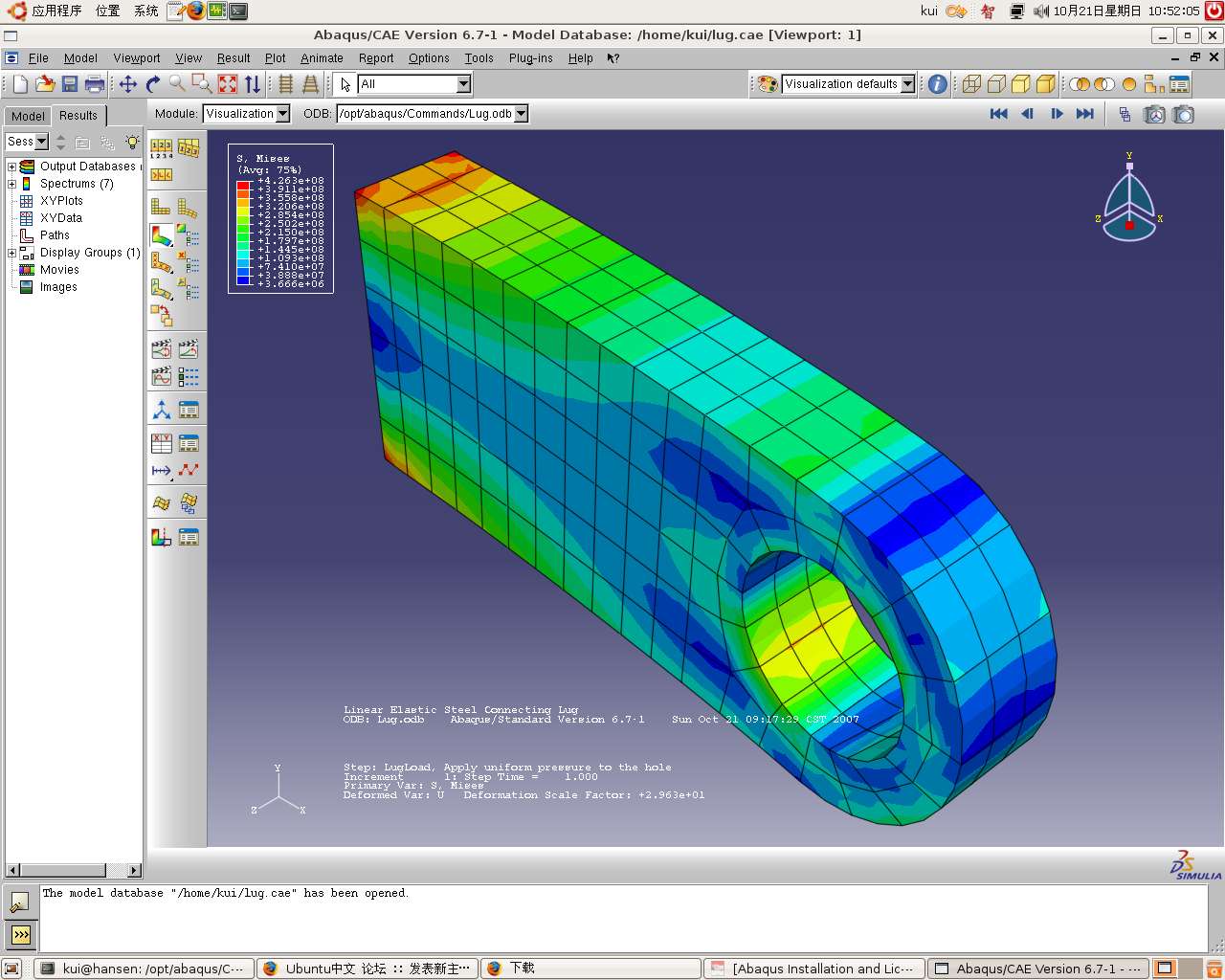The height and width of the screenshot is (980, 1225).
Task: Click the selection arrow tool
Action: click(x=345, y=84)
